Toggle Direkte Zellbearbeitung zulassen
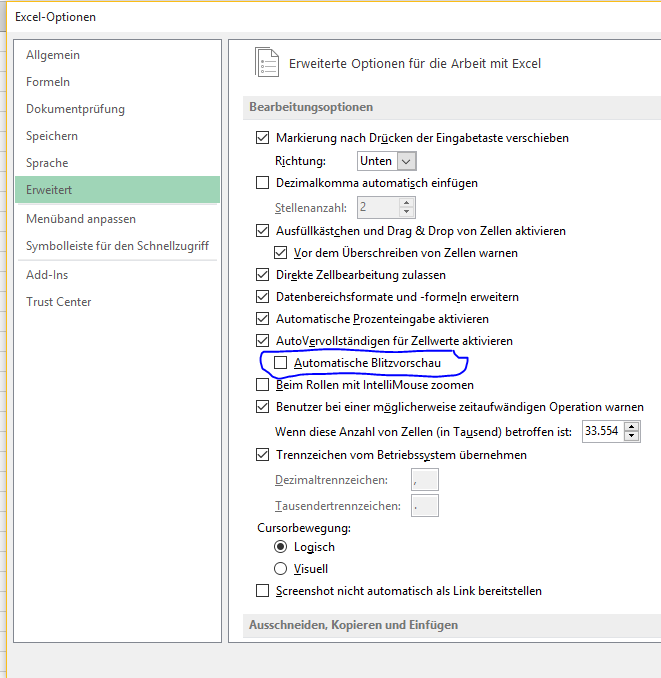Viewport: 661px width, 678px height. pos(262,275)
